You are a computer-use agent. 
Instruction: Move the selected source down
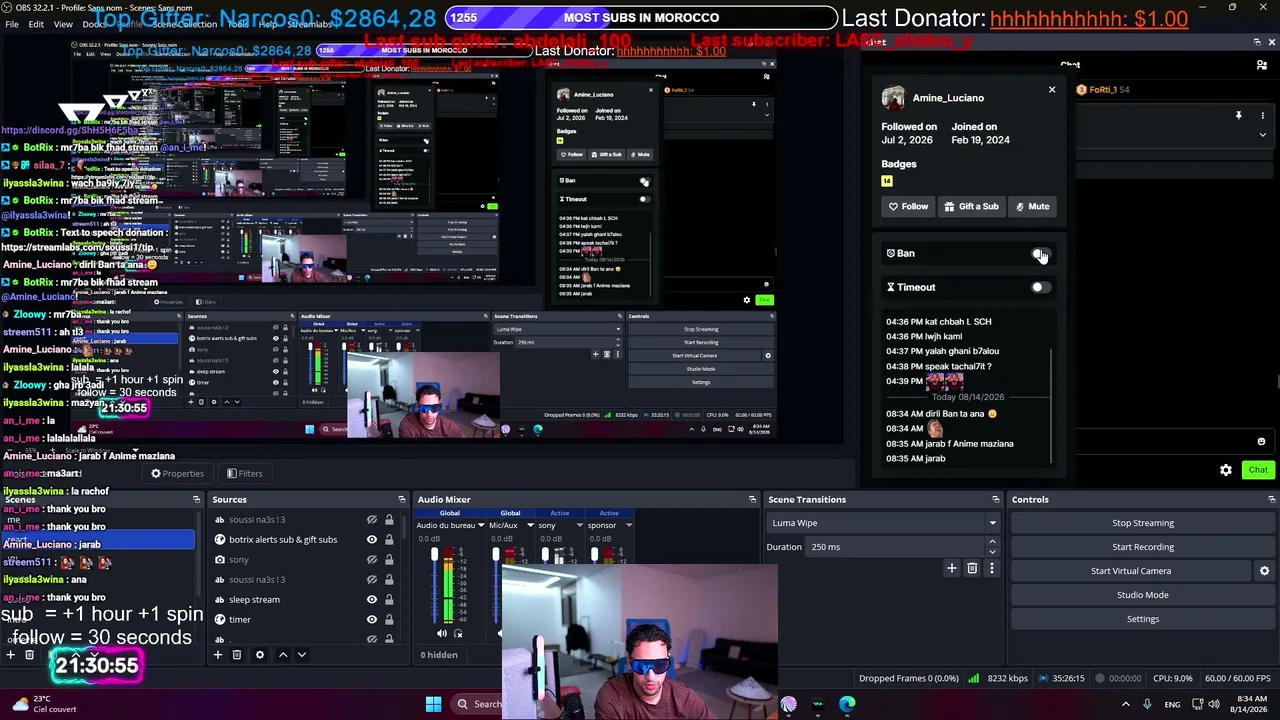coord(302,655)
